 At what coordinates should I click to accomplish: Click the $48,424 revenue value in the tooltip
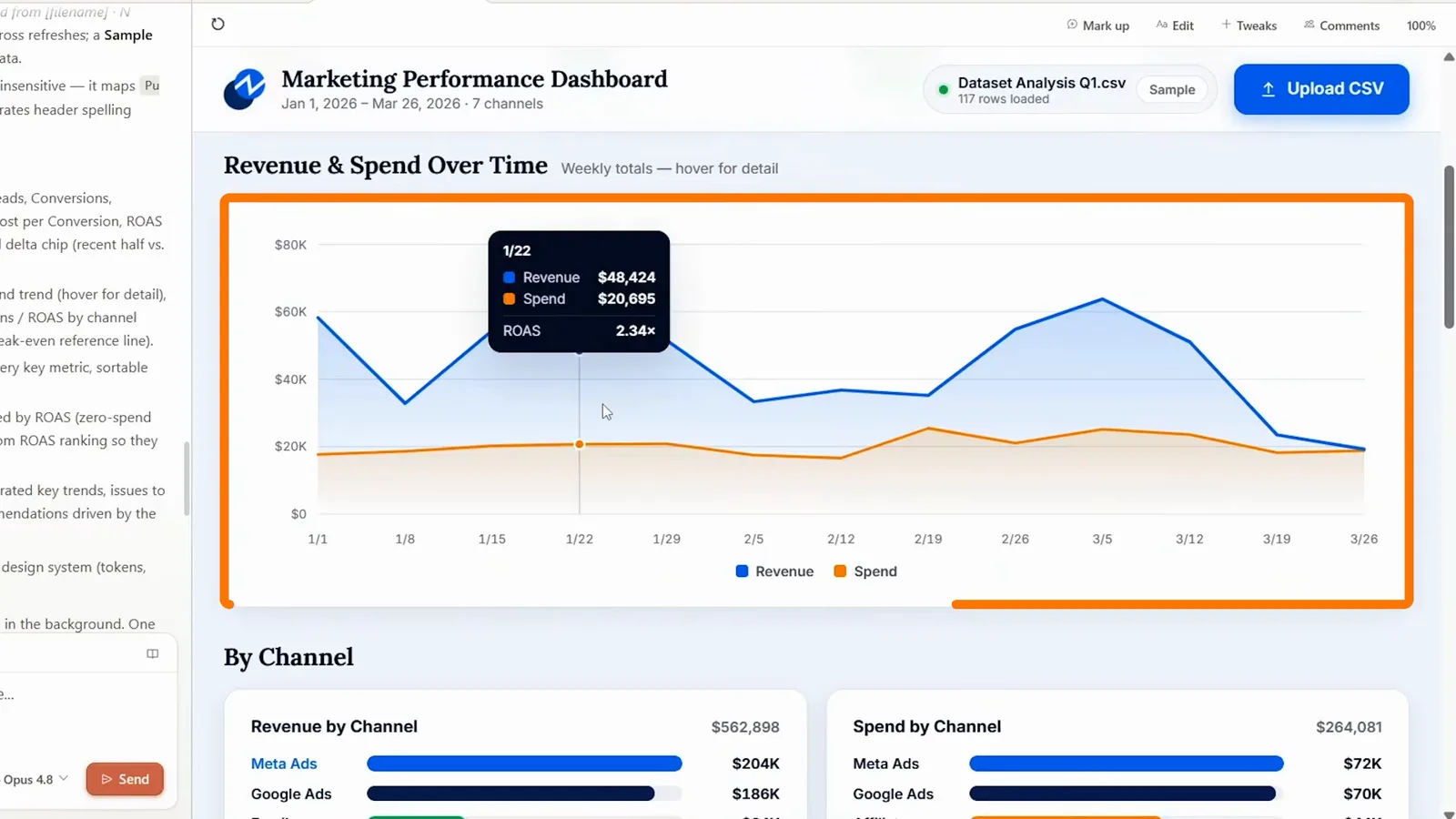pyautogui.click(x=626, y=278)
